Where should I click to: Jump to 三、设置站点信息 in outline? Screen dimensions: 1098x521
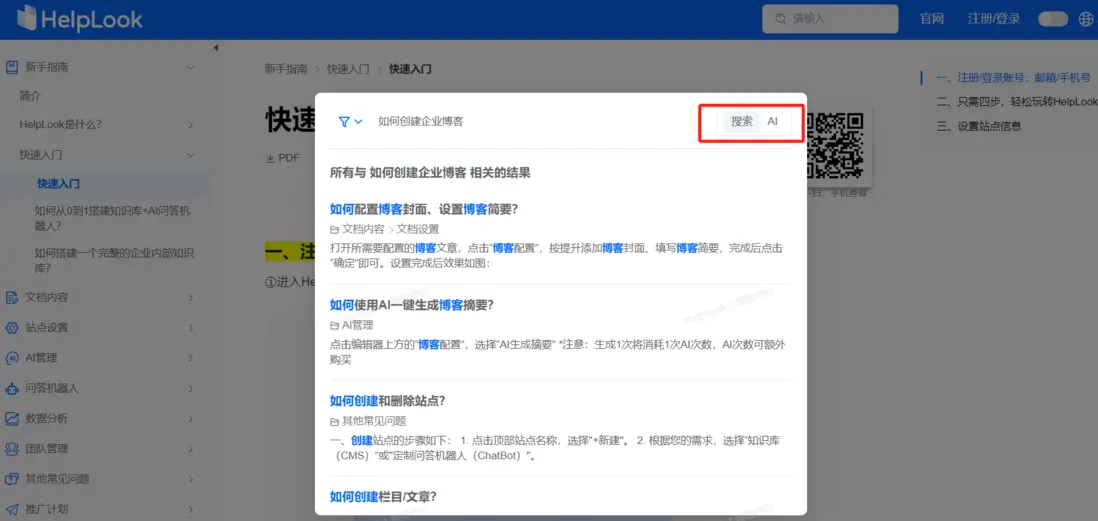(x=979, y=126)
